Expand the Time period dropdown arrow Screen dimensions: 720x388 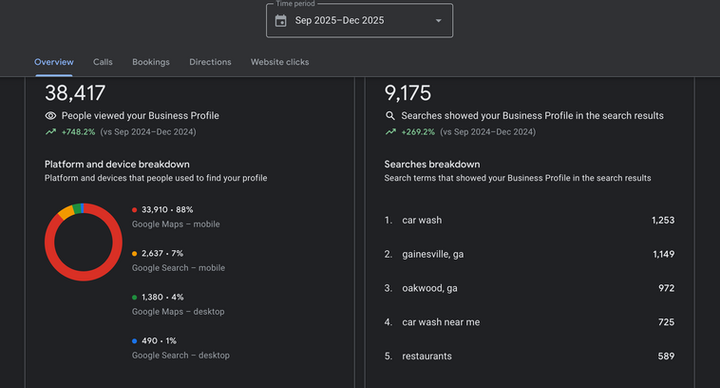(439, 21)
